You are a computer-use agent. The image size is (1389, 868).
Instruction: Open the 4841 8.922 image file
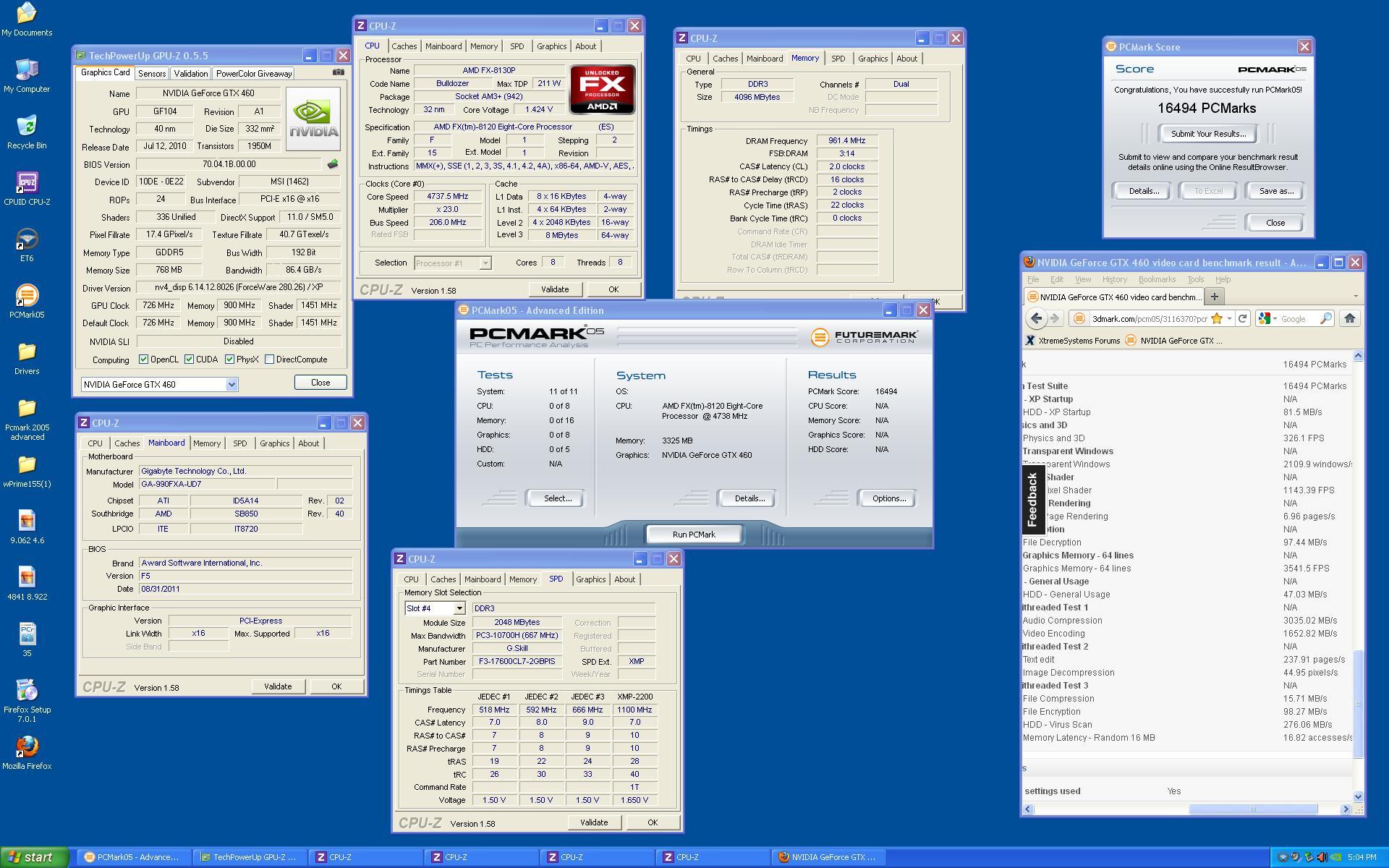pos(27,584)
